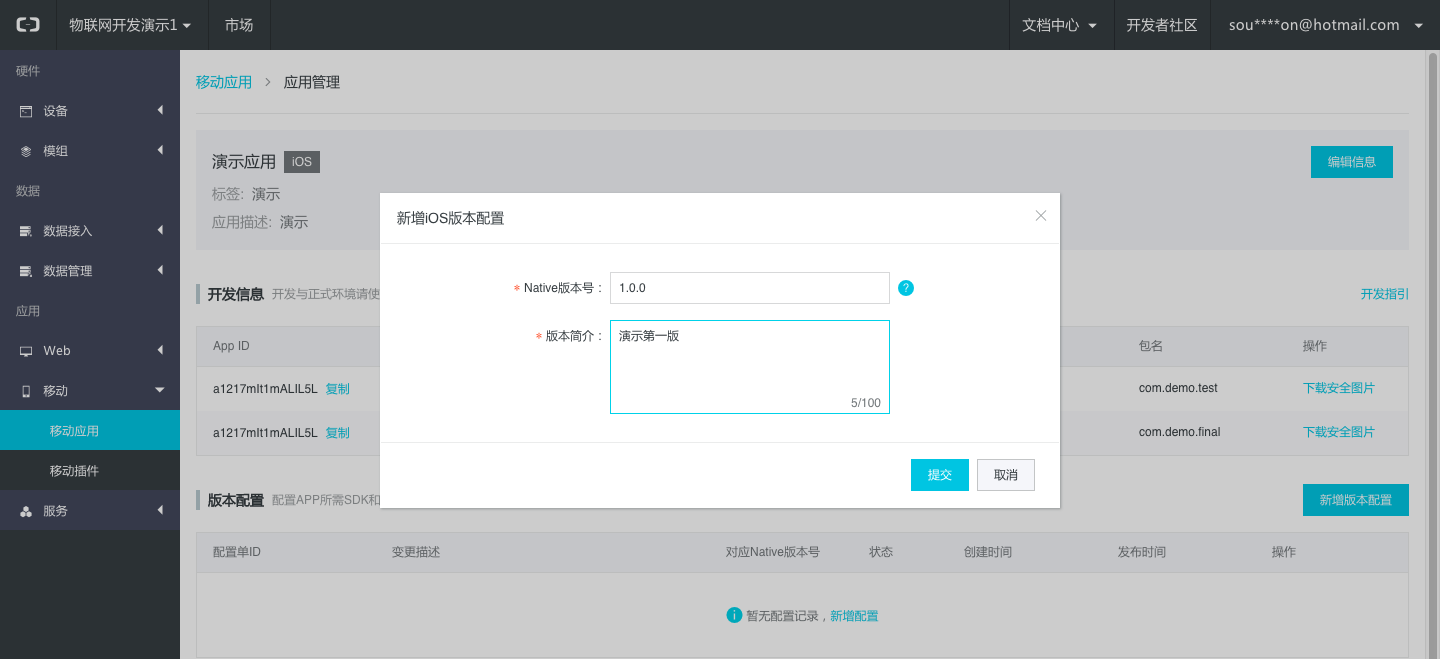
Task: Click the platform logo in top-left corner
Action: point(28,25)
